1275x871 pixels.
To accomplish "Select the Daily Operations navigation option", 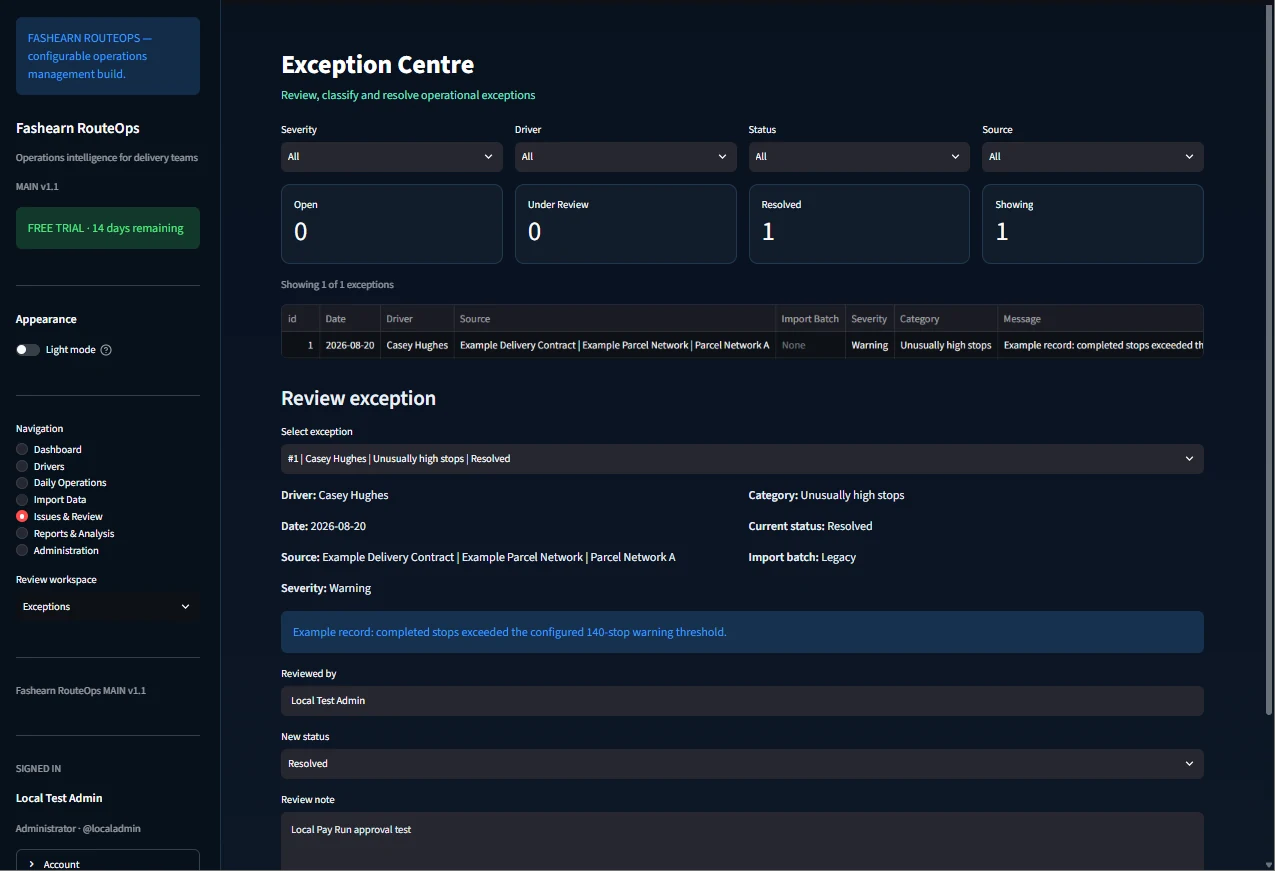I will (61, 483).
